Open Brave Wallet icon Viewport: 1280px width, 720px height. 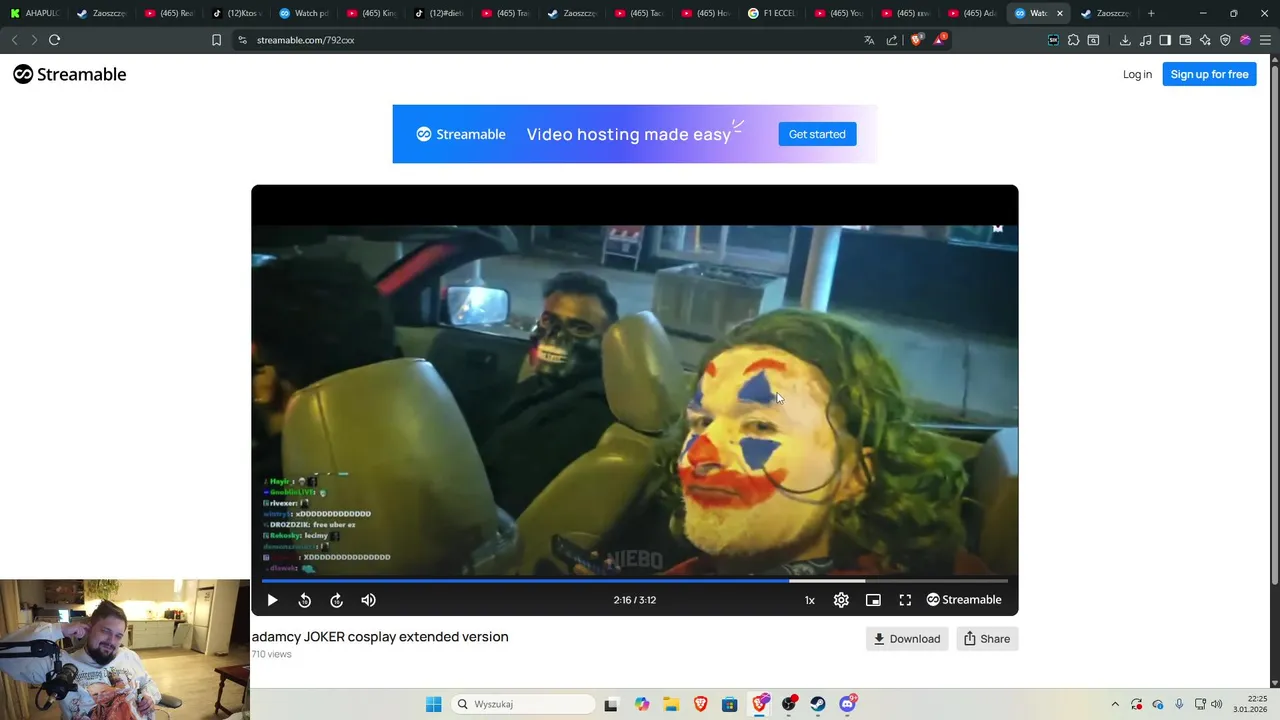(1185, 40)
